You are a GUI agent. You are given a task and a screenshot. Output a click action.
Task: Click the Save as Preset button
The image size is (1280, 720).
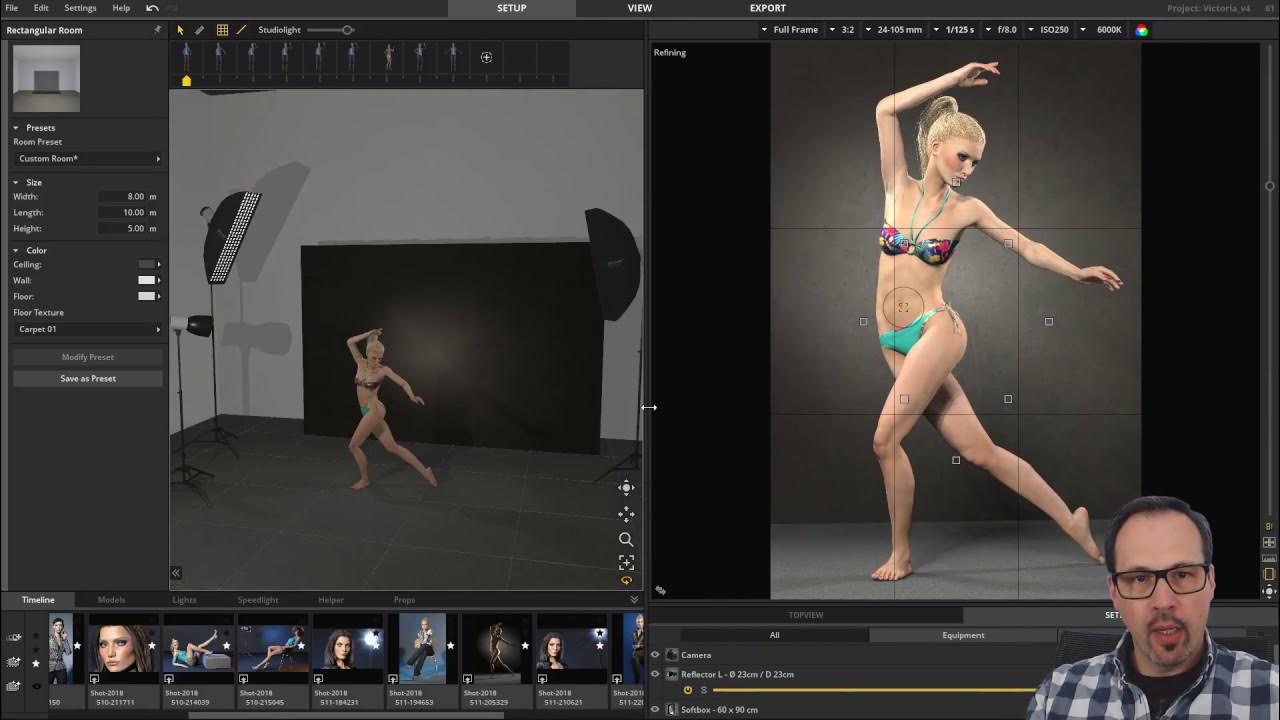pos(88,379)
